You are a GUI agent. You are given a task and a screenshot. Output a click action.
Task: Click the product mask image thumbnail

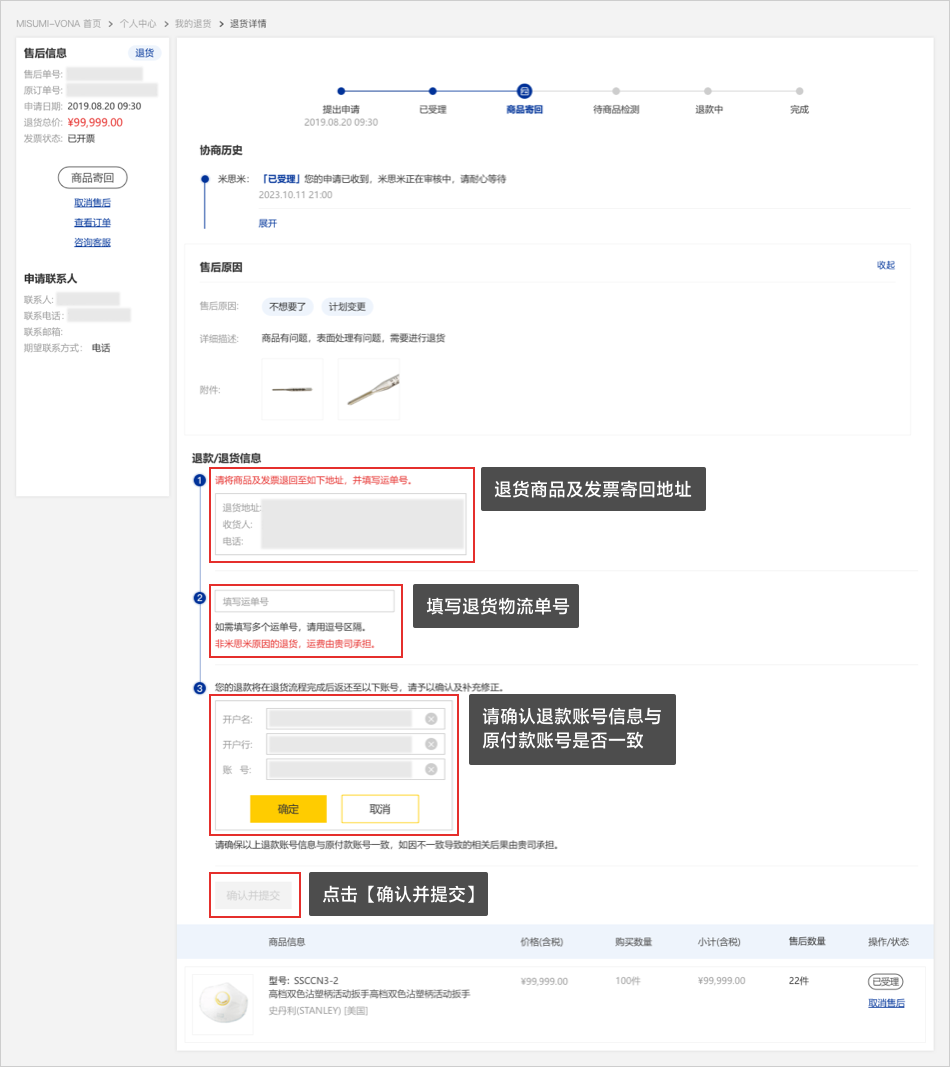(223, 1004)
